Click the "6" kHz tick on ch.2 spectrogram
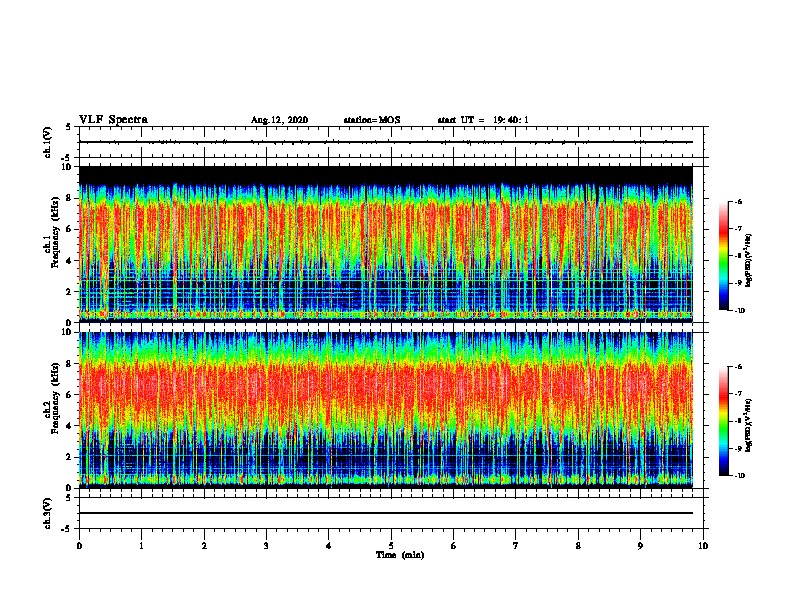Screen dimensions: 792x612 coord(69,395)
